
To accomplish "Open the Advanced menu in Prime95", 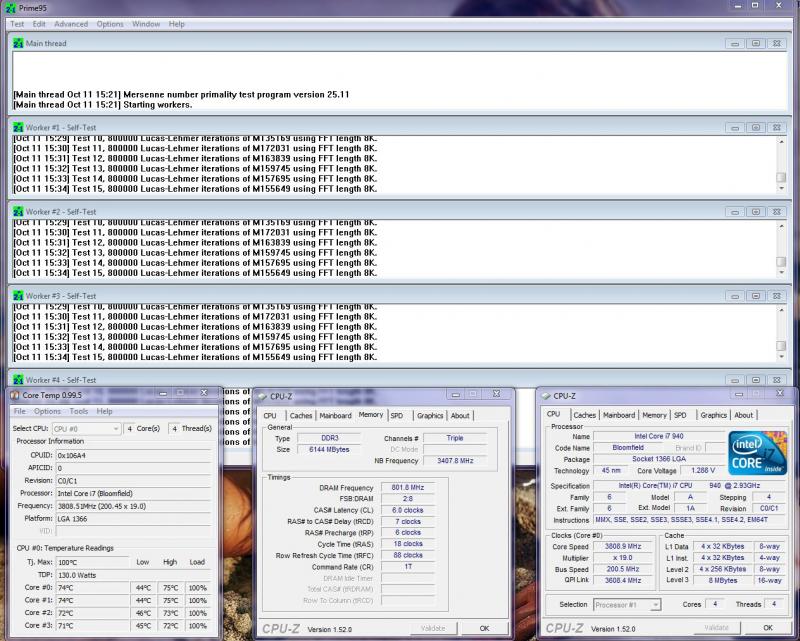I will coord(71,24).
